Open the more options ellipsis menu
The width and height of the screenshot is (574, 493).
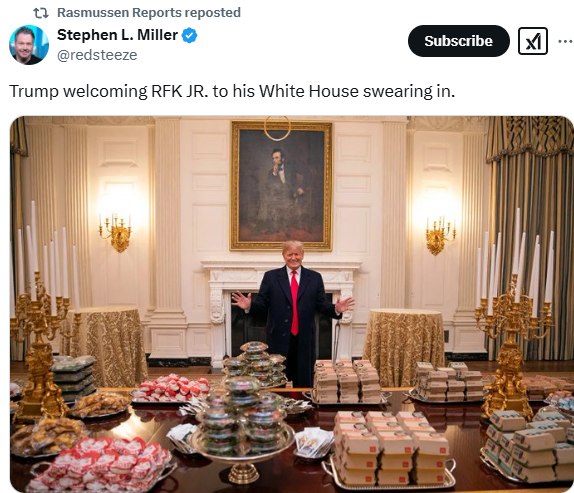(565, 41)
